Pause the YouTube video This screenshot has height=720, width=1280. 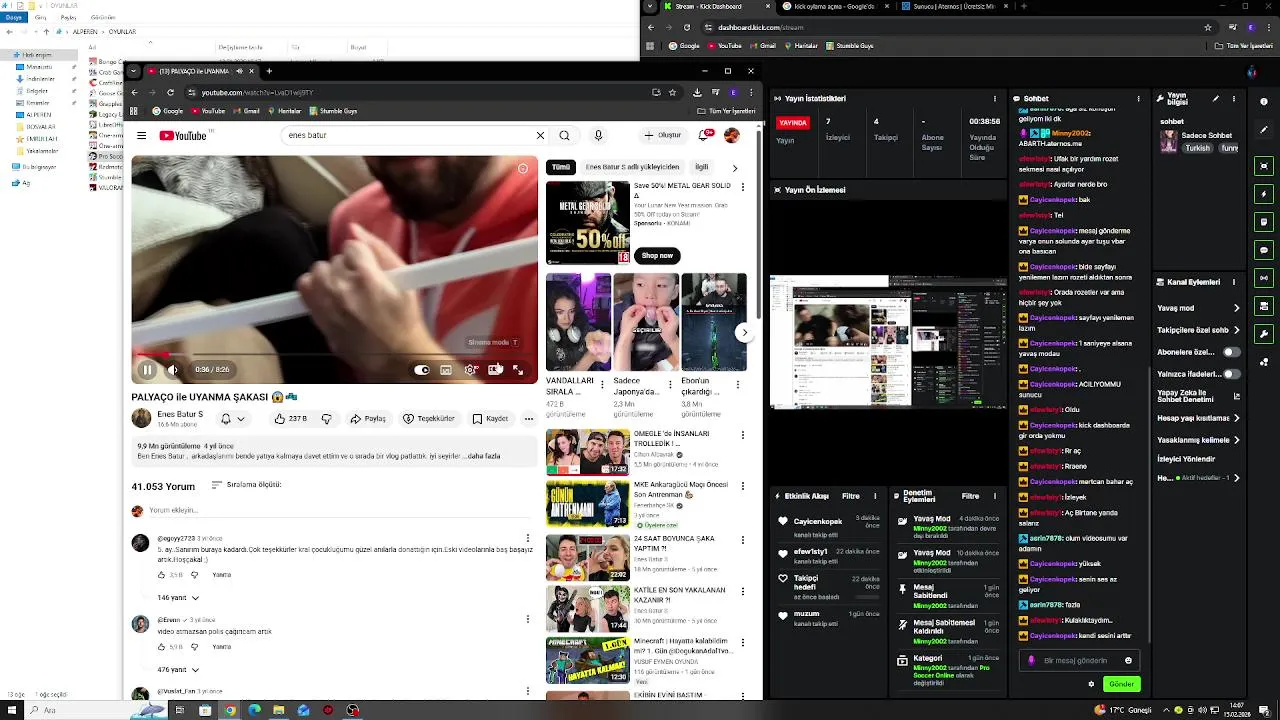147,370
